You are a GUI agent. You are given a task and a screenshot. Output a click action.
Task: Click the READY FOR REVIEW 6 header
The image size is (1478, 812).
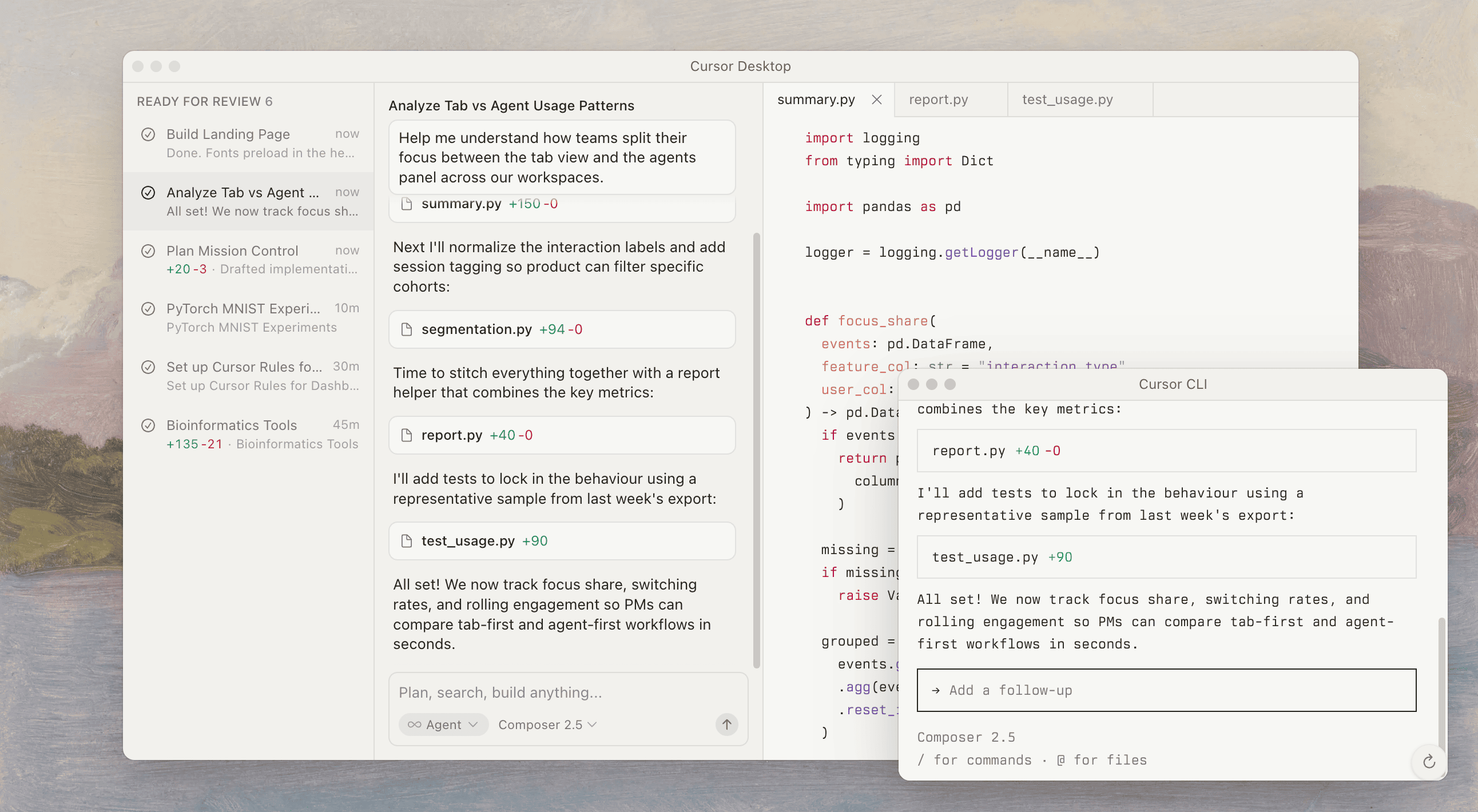pos(204,102)
